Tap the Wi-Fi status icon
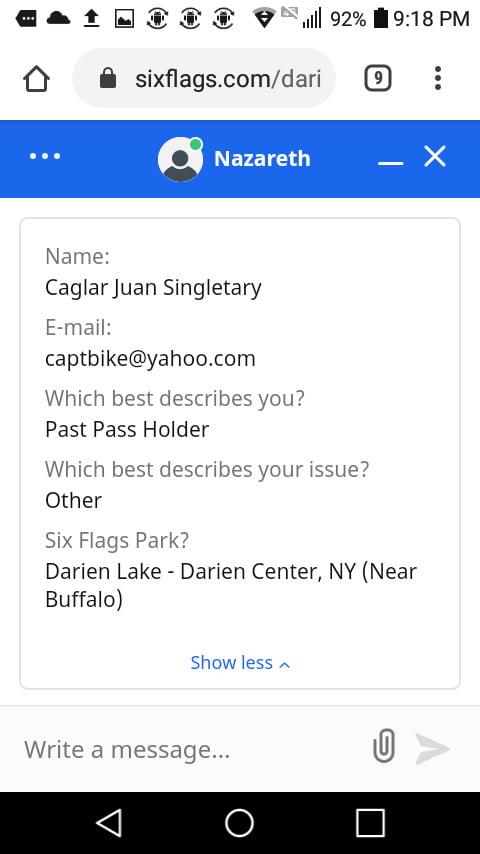Viewport: 480px width, 854px height. tap(264, 19)
